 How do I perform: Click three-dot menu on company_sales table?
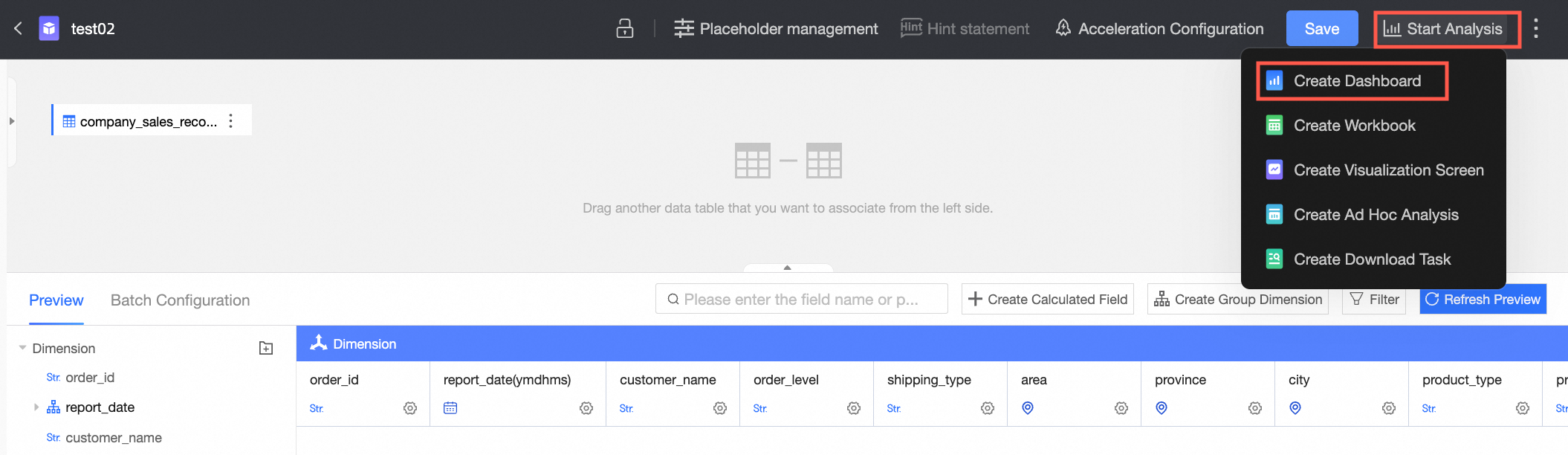(x=231, y=121)
